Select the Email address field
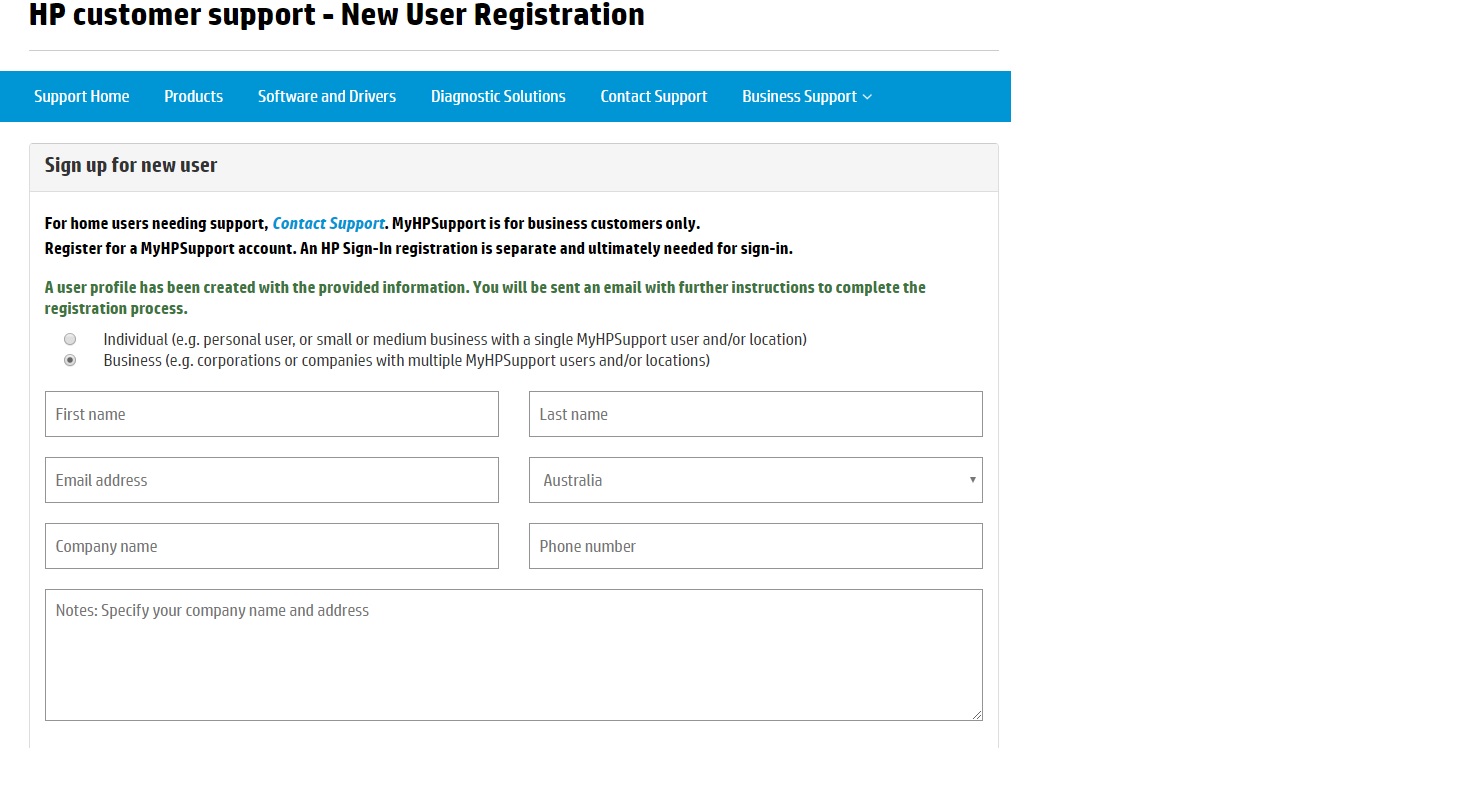 pos(271,480)
